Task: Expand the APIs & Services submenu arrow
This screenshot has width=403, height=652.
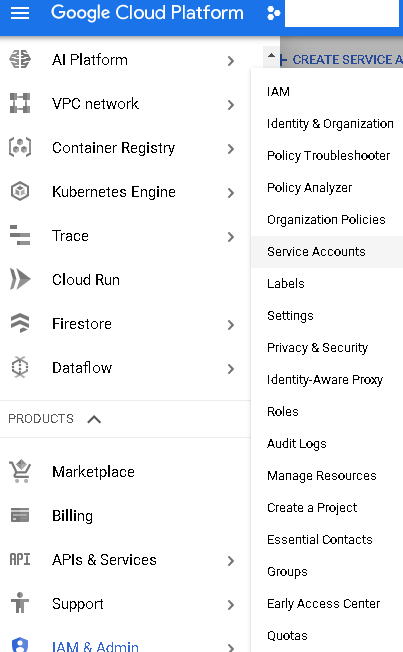Action: 231,561
